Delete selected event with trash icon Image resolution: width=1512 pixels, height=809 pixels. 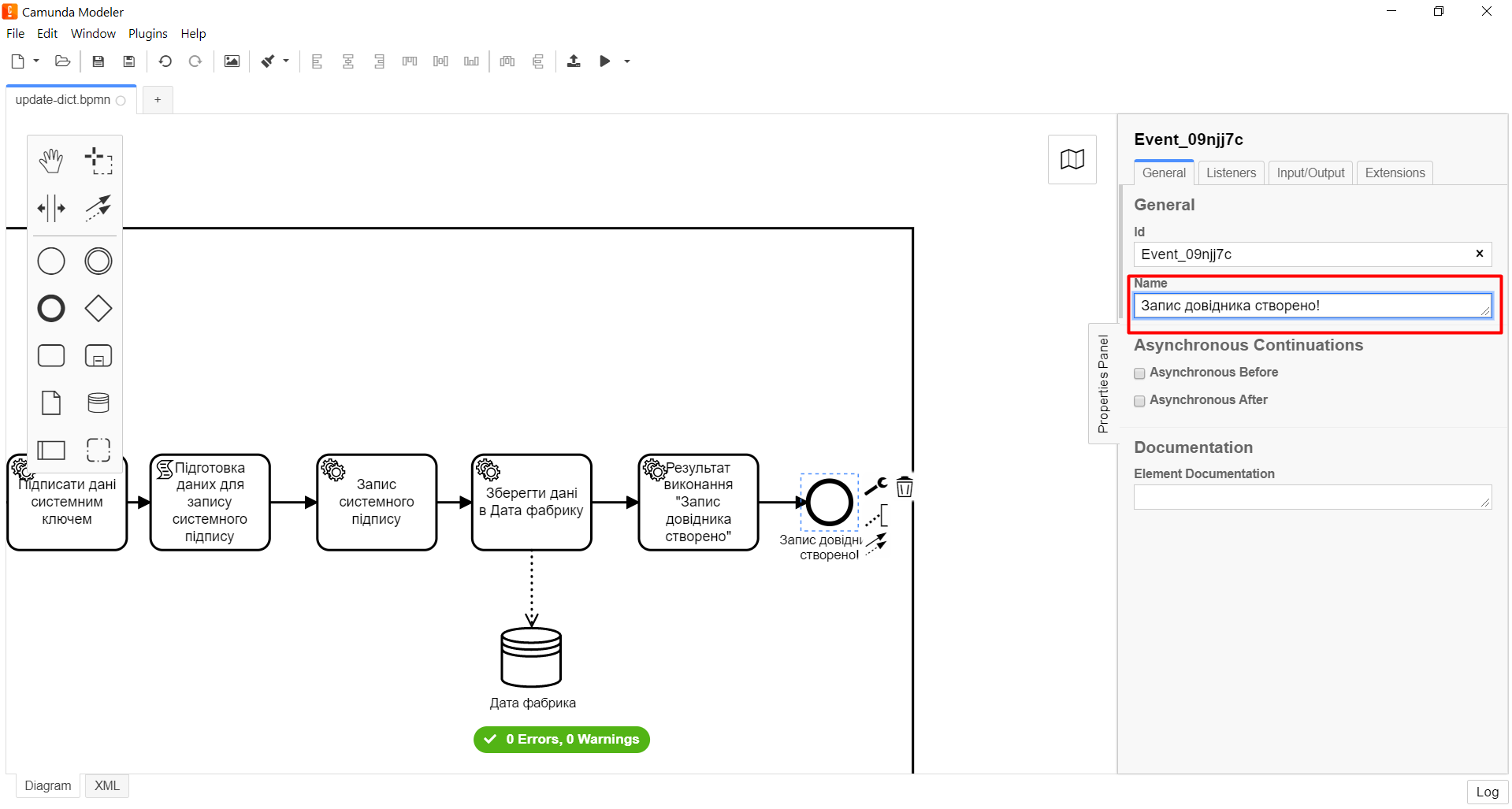tap(905, 487)
